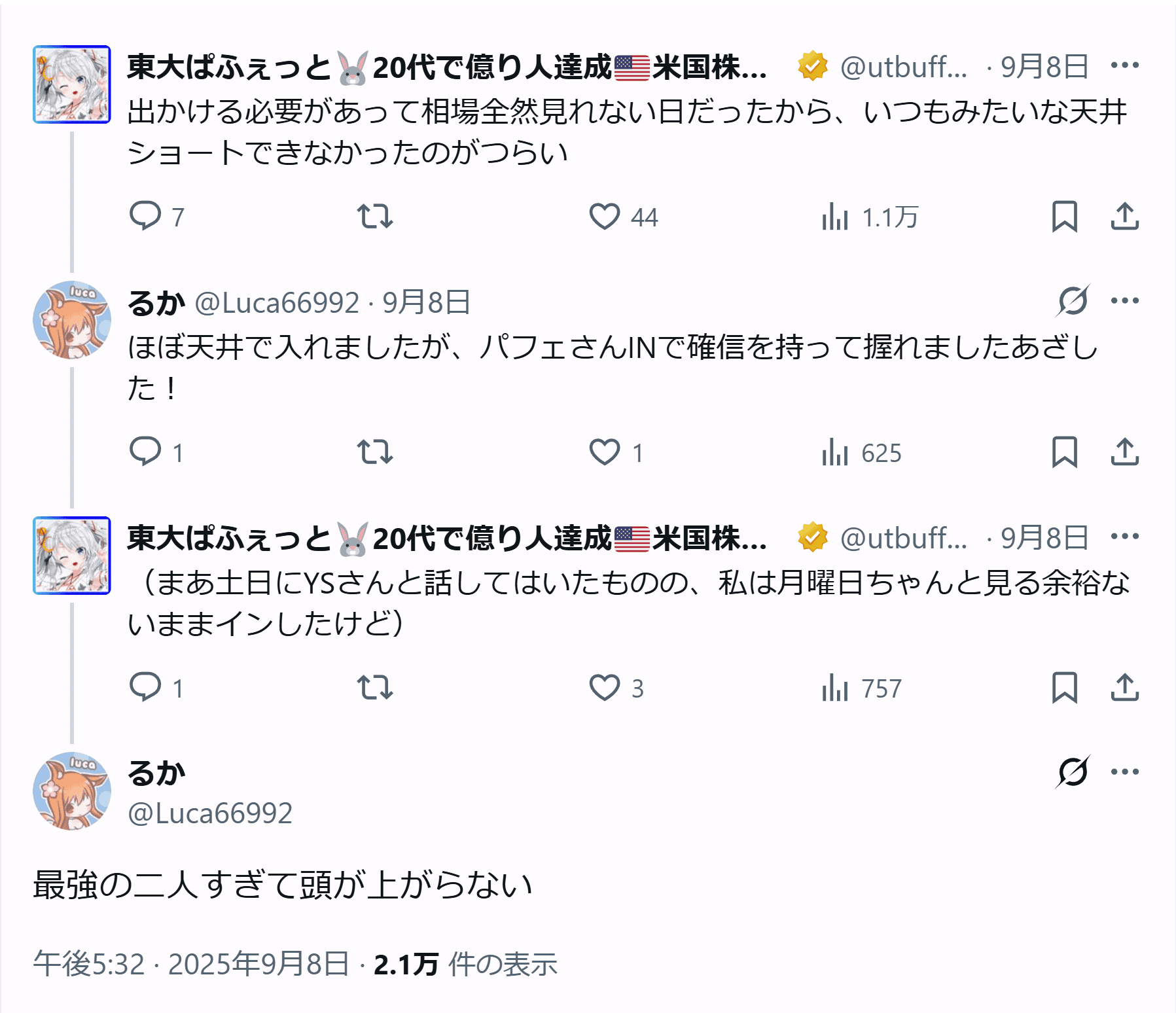
Task: View the 625 views analytics
Action: coord(835,452)
